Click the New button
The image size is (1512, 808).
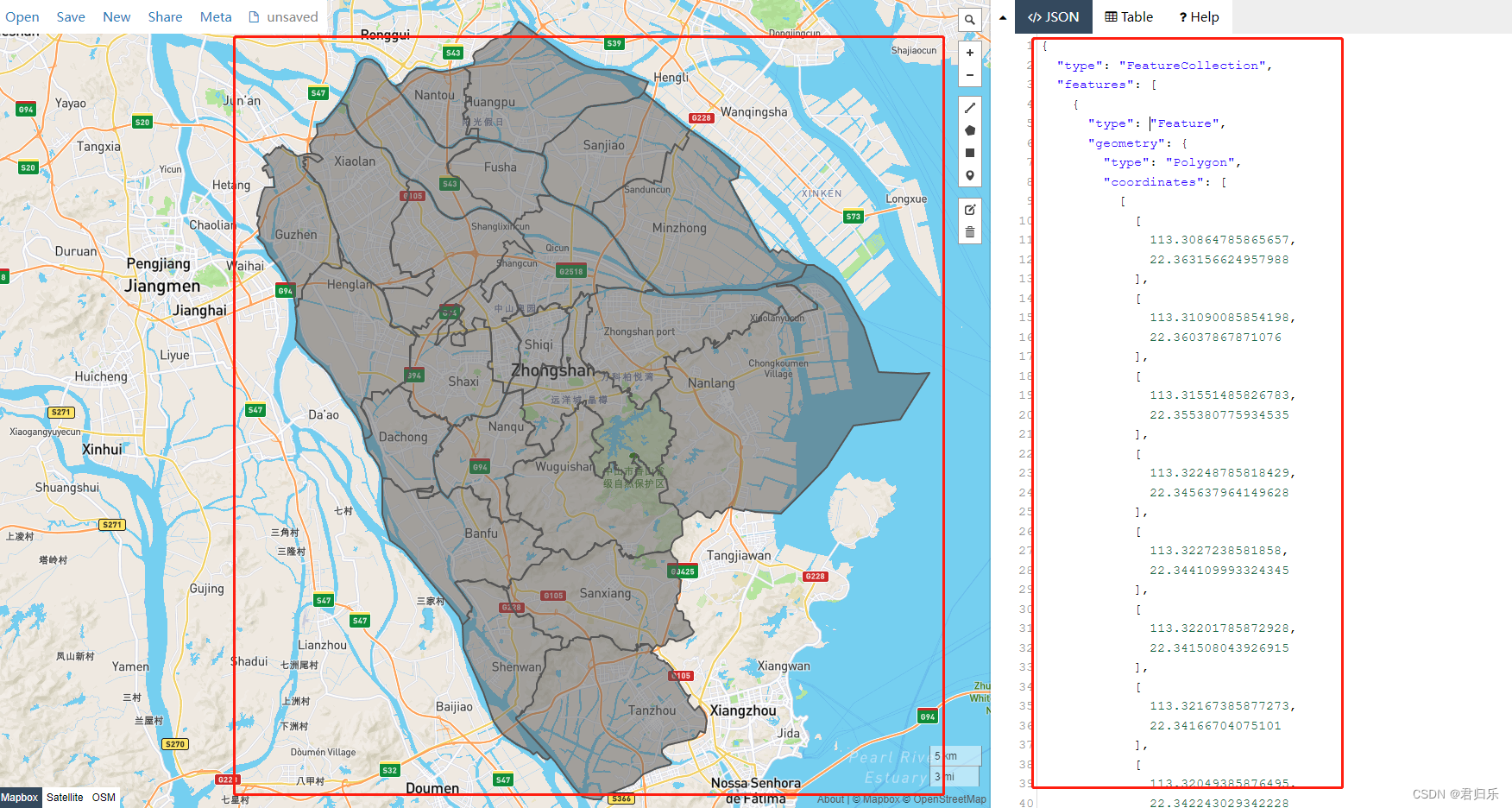[x=117, y=17]
